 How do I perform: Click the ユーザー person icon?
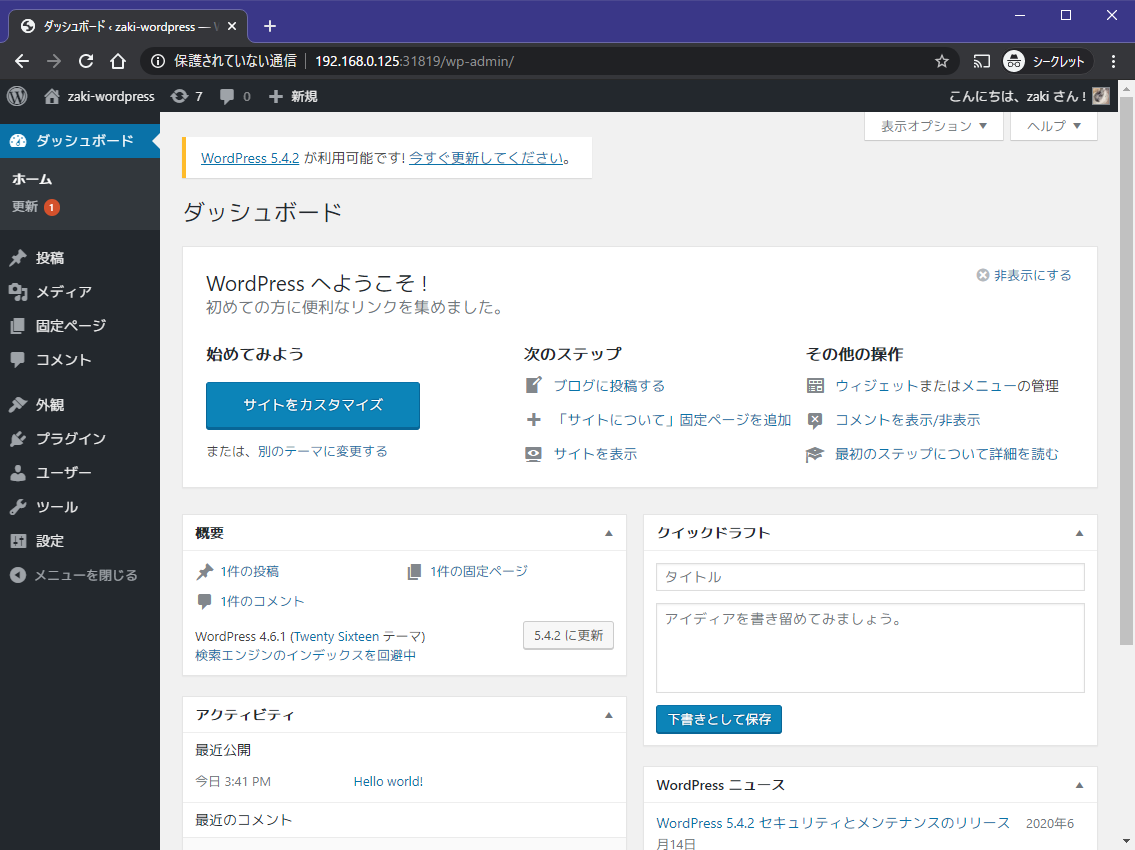[18, 473]
